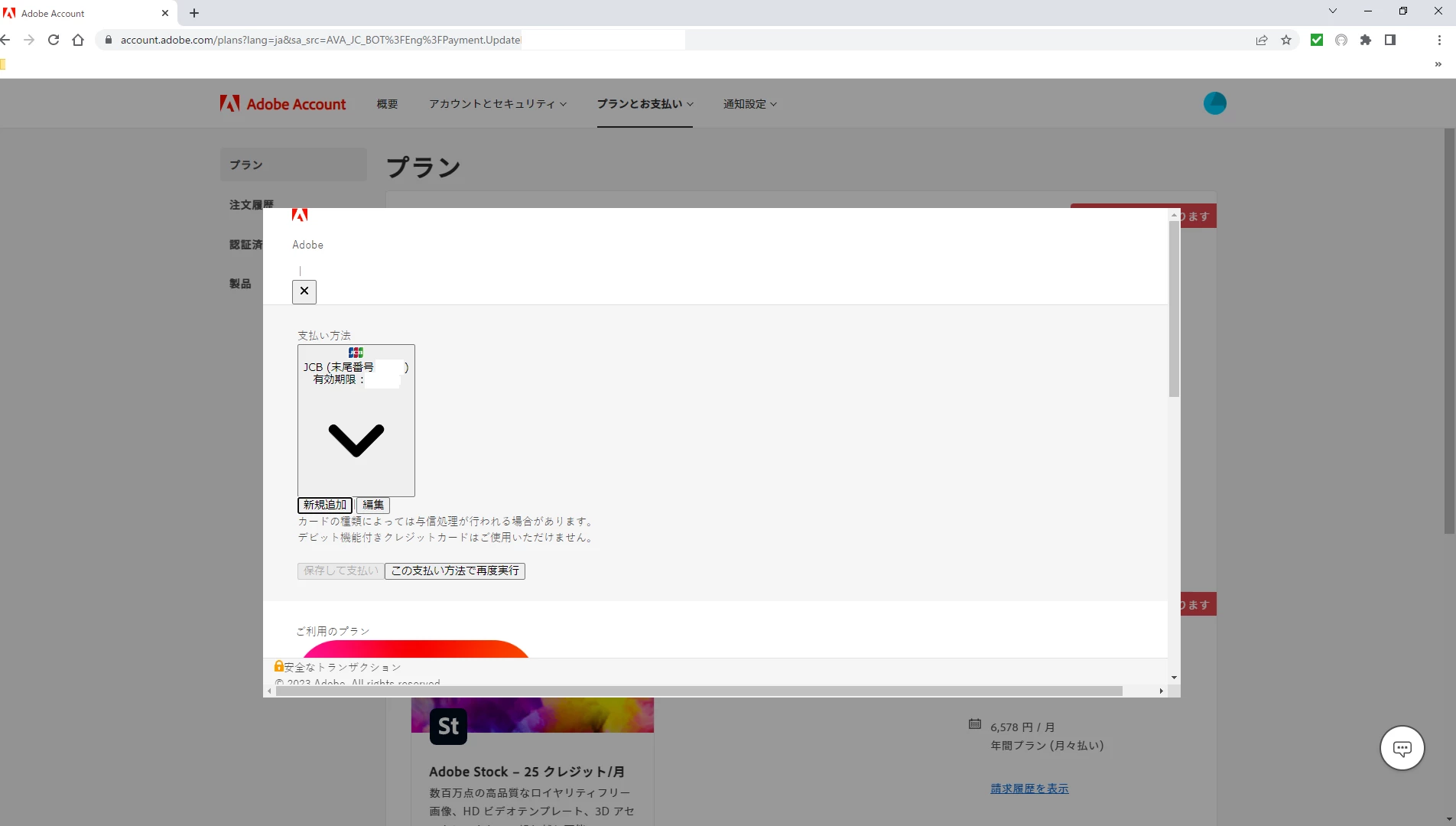Share this page icon
Image resolution: width=1456 pixels, height=826 pixels.
[1262, 40]
